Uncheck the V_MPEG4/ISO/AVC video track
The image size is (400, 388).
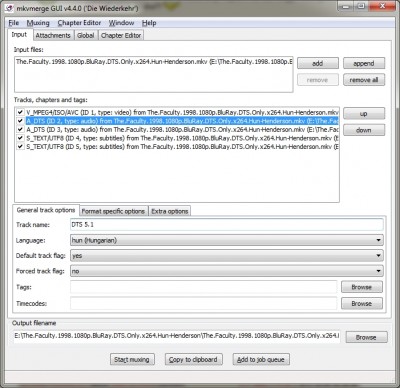tap(20, 112)
